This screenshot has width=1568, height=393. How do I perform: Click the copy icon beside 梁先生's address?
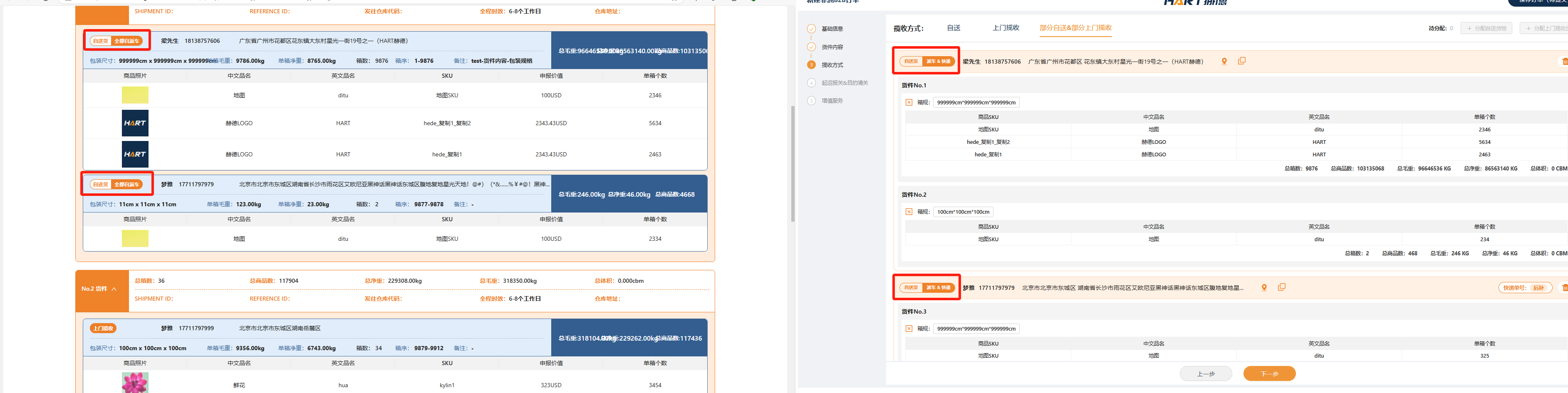coord(1242,62)
